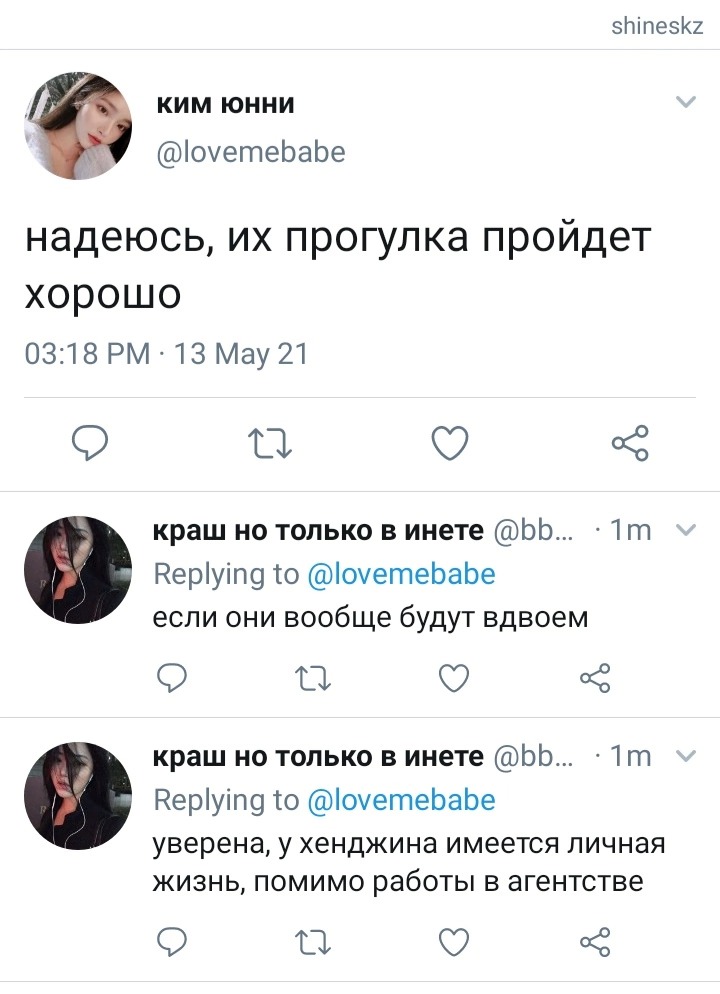The height and width of the screenshot is (994, 720).
Task: Reply to the comment 'если они вообще будут вдвоем'
Action: 172,678
